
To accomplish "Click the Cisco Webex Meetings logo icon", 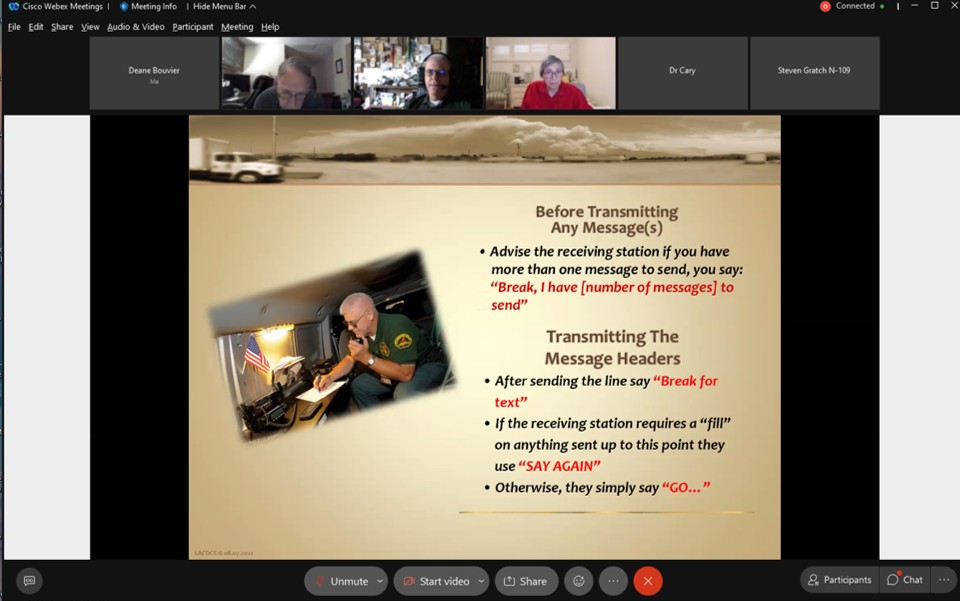I will point(13,6).
